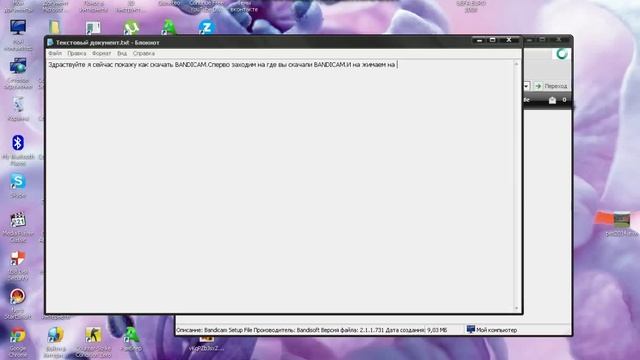Select the Nero StartSmart desktop icon
Screen dimensions: 640x360
pos(18,297)
